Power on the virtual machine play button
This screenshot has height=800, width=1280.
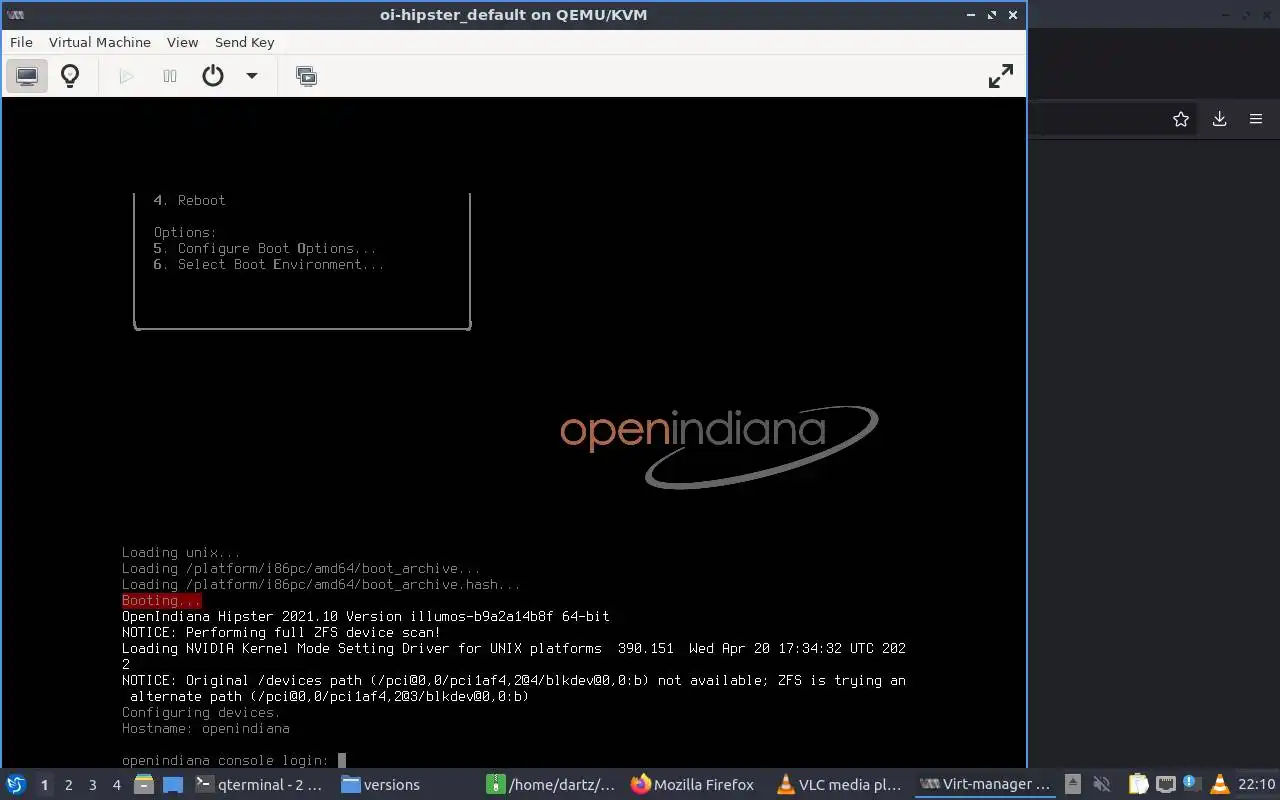coord(126,76)
